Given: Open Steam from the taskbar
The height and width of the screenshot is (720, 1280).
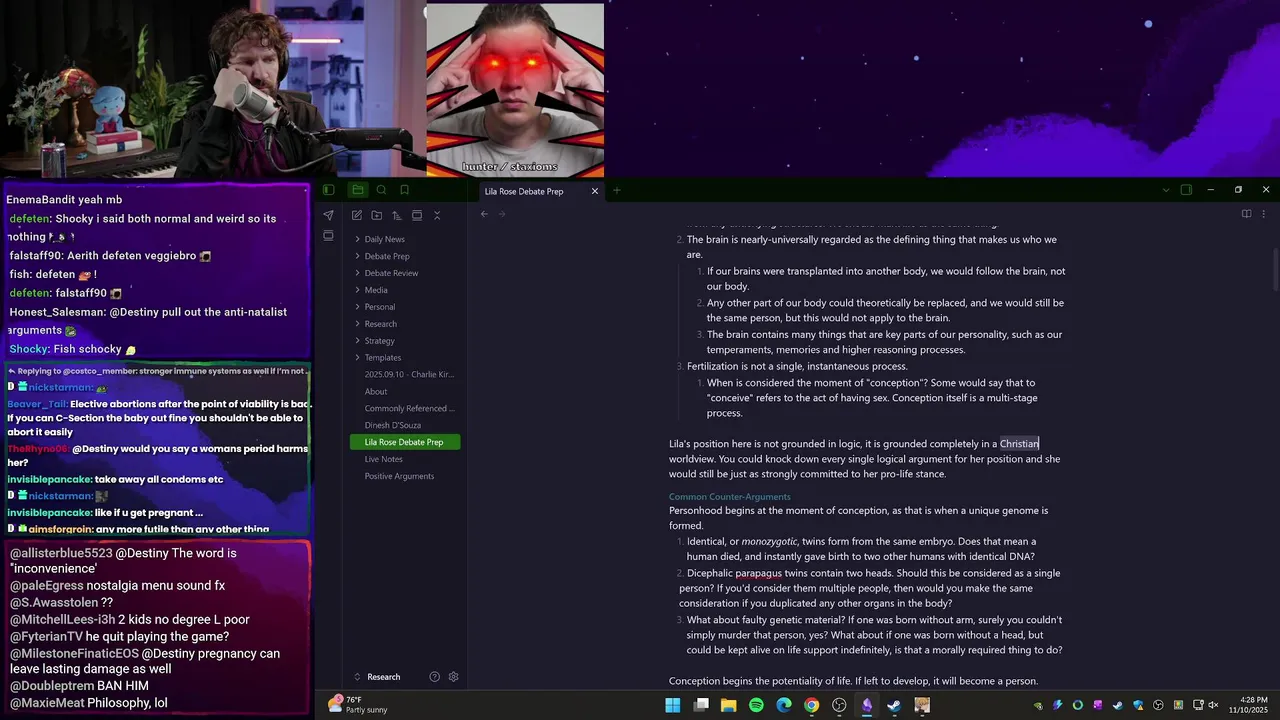Looking at the screenshot, I should (894, 705).
